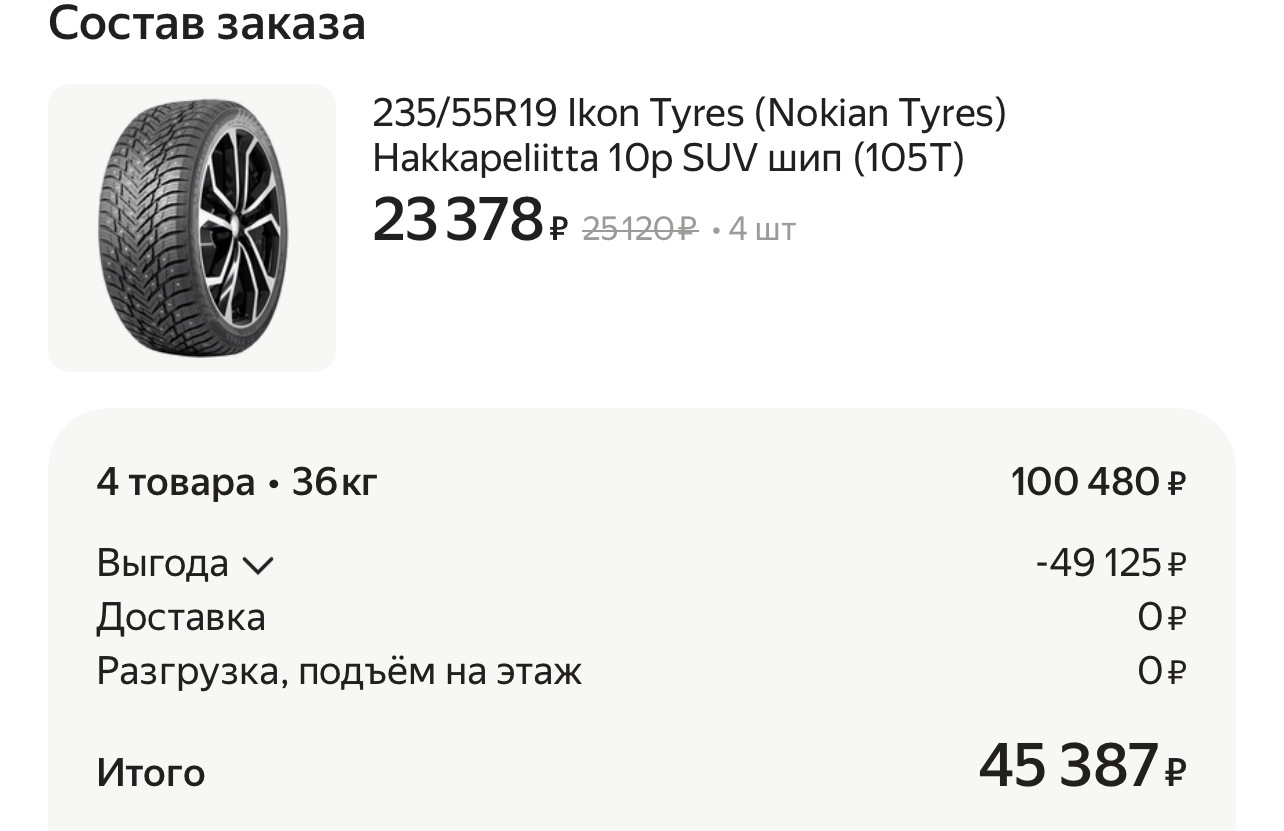
Task: Click the Выгода label text
Action: click(163, 564)
